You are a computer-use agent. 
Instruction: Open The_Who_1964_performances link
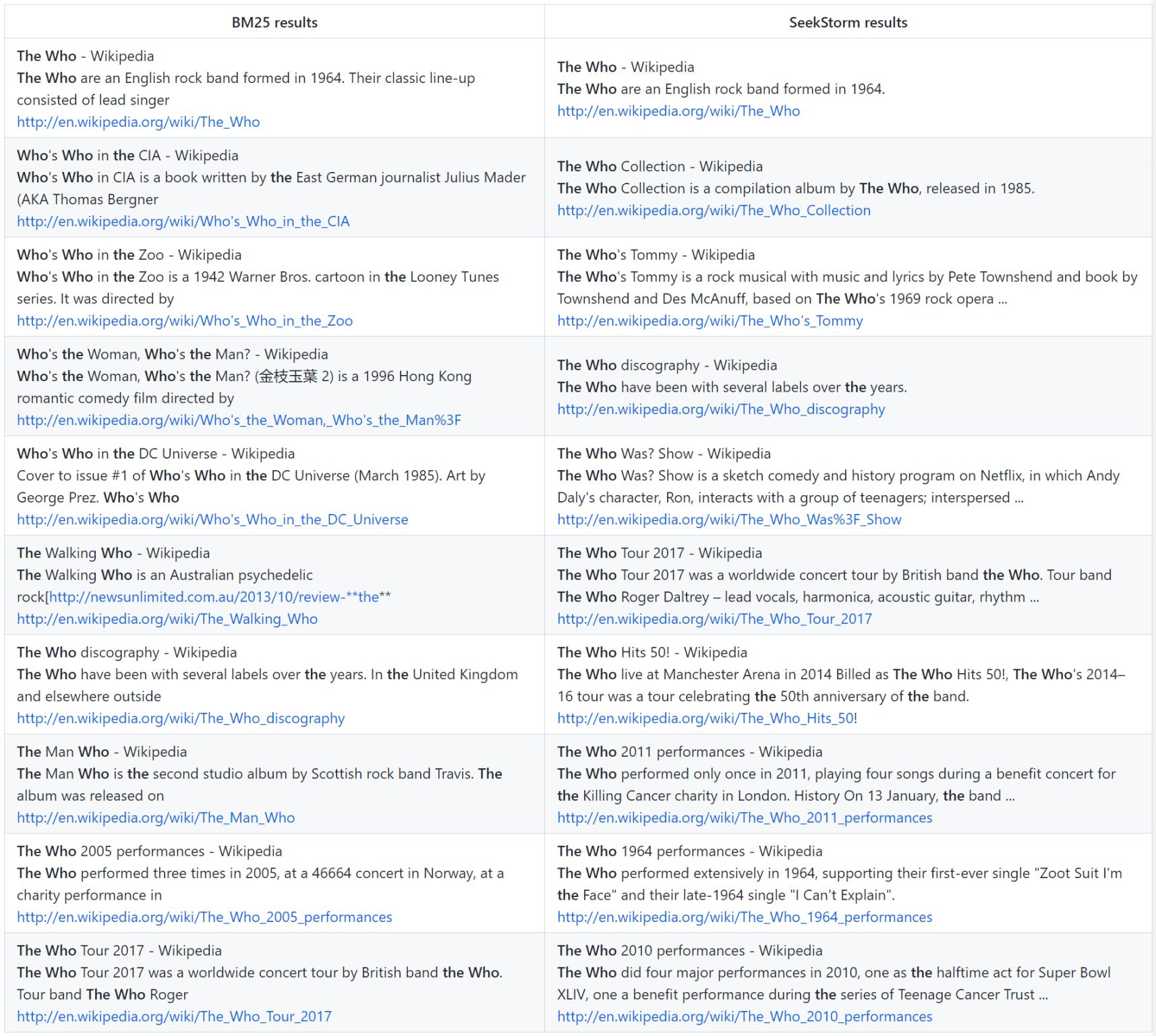coord(745,917)
